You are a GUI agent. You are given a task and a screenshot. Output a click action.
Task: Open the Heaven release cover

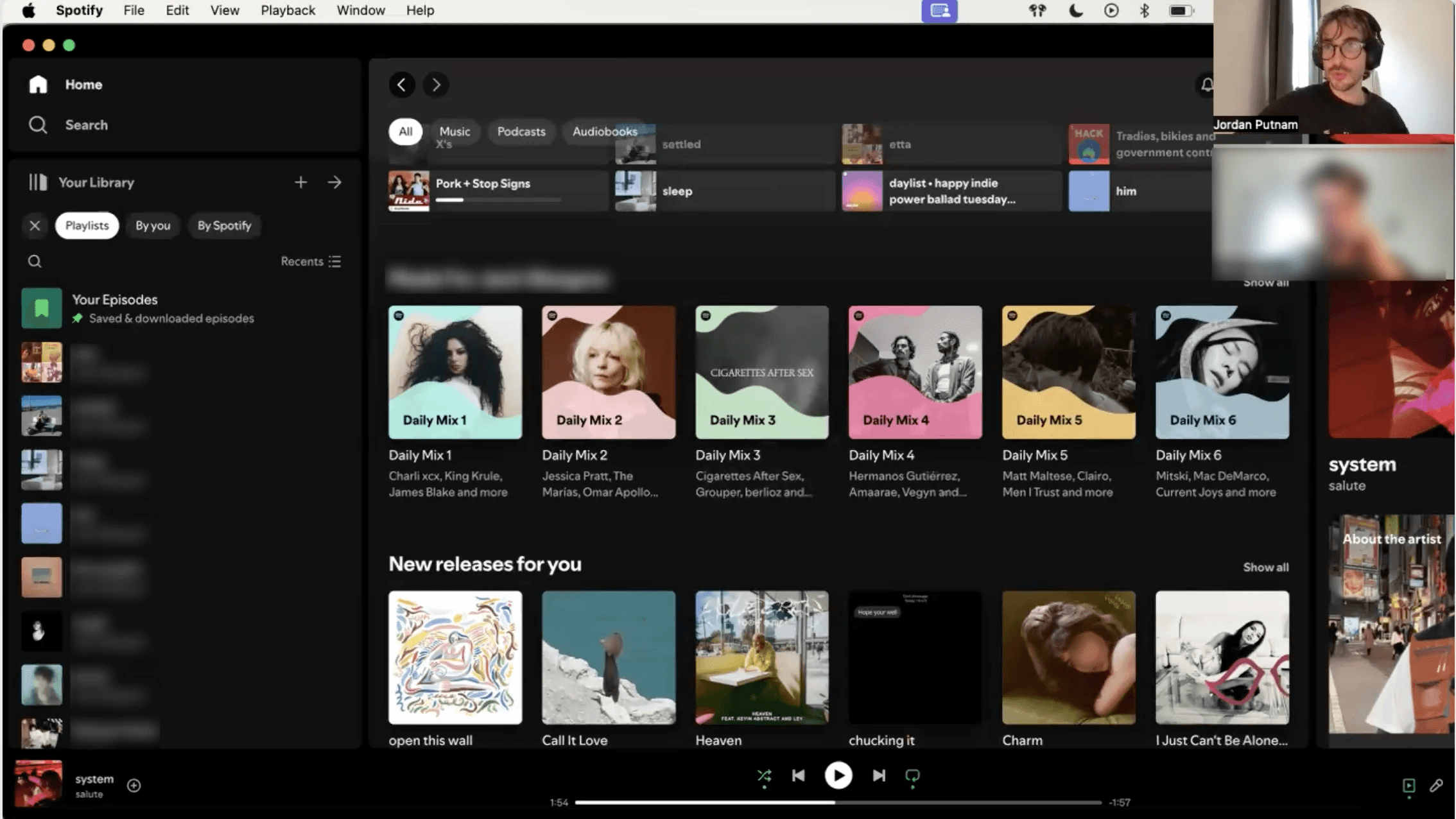762,658
